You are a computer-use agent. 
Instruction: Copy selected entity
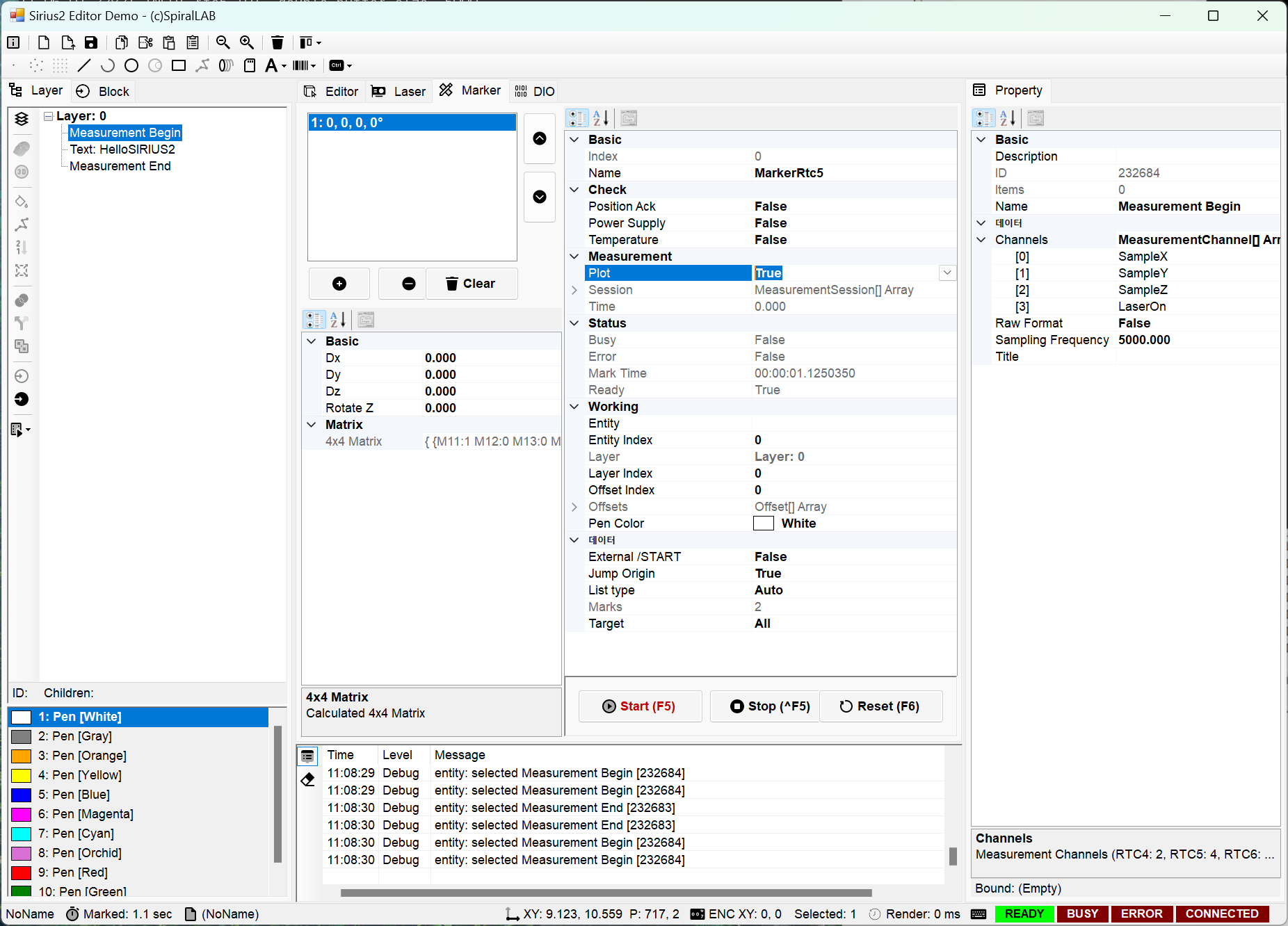pyautogui.click(x=122, y=42)
